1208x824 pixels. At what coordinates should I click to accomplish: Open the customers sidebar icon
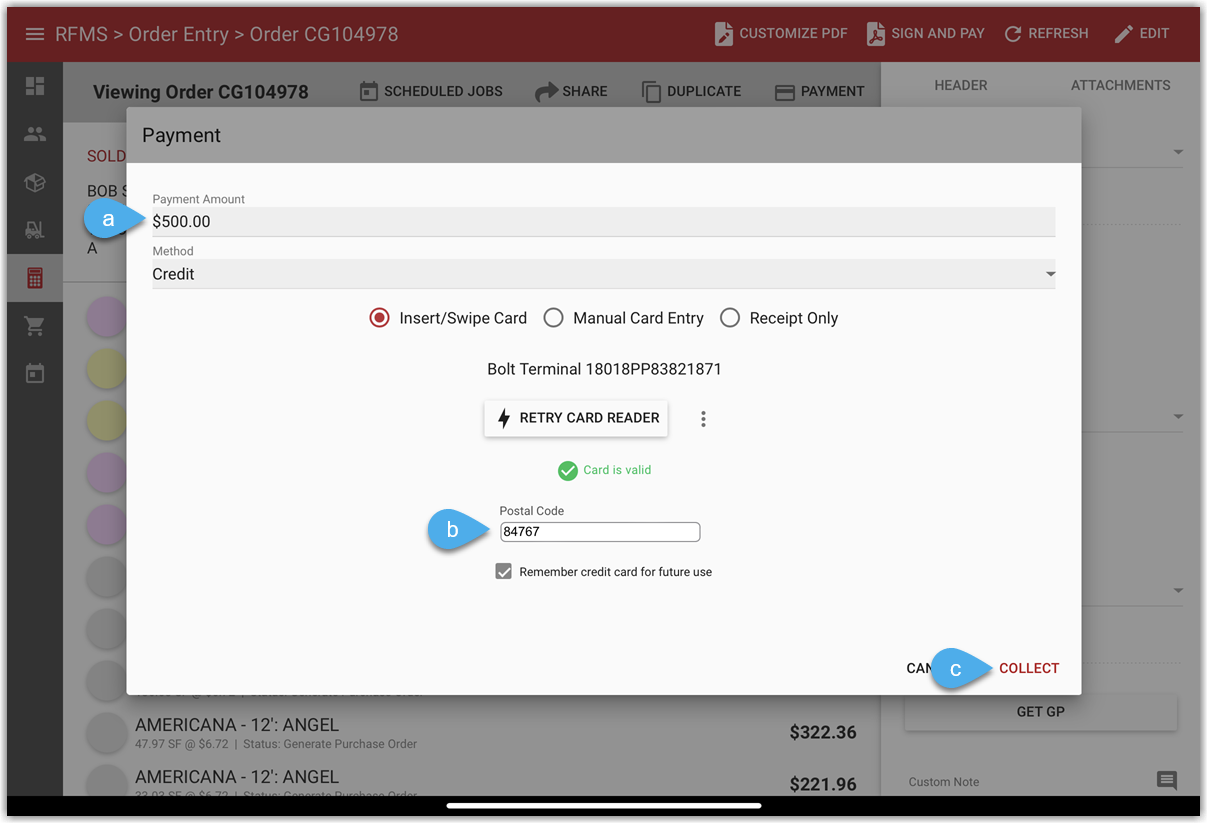(x=35, y=134)
